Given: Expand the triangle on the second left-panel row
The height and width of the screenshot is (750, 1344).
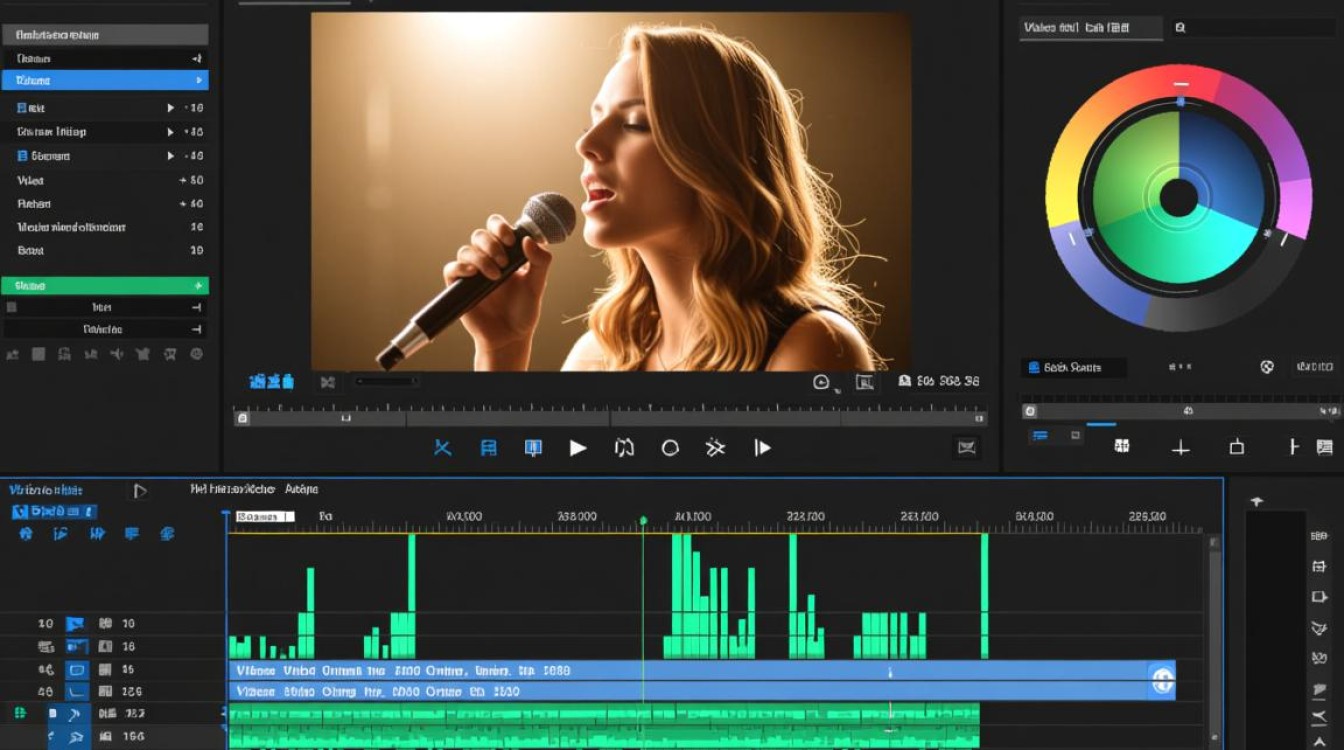Looking at the screenshot, I should point(170,132).
